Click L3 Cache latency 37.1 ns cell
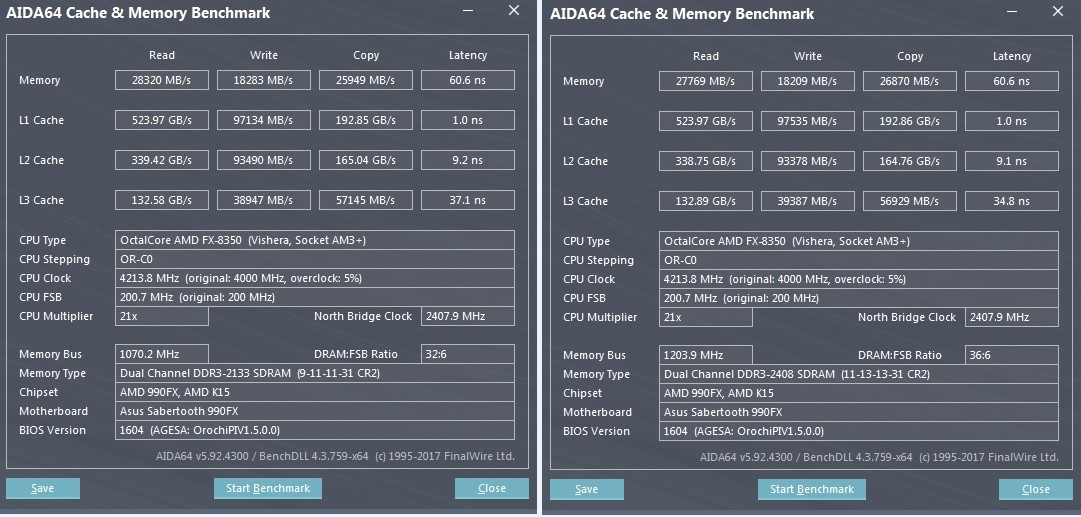The width and height of the screenshot is (1081, 517). pos(468,200)
